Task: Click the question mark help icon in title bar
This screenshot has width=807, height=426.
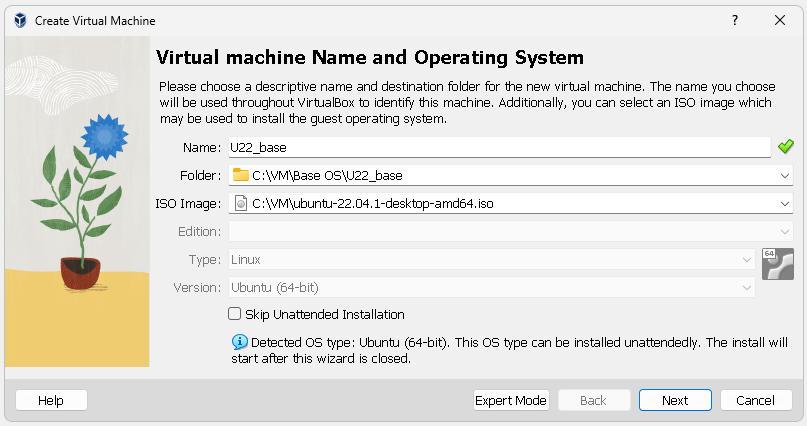Action: tap(735, 21)
